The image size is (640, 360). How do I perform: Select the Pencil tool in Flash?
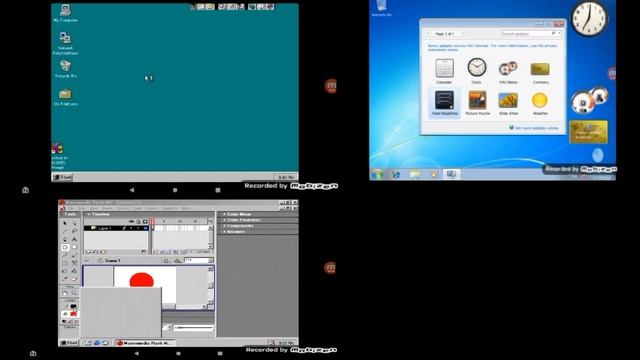pos(64,255)
